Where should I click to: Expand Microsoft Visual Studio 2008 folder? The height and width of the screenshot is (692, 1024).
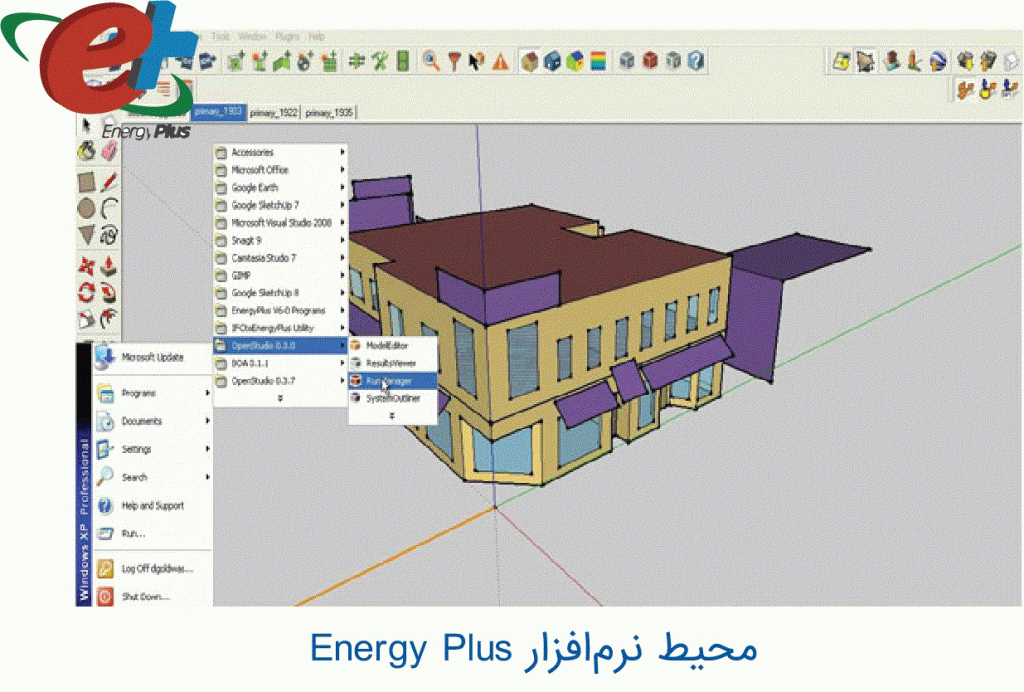pyautogui.click(x=280, y=223)
